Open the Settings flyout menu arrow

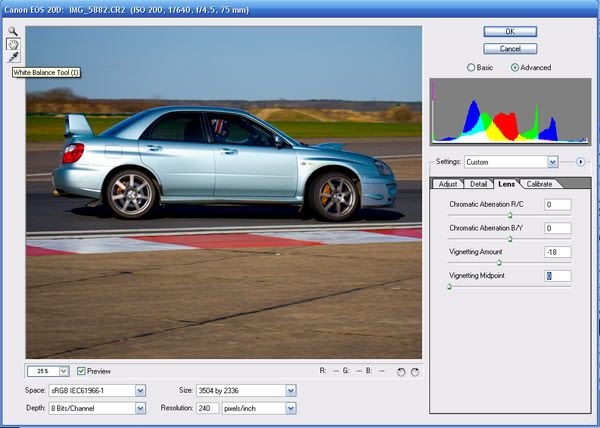tap(579, 161)
